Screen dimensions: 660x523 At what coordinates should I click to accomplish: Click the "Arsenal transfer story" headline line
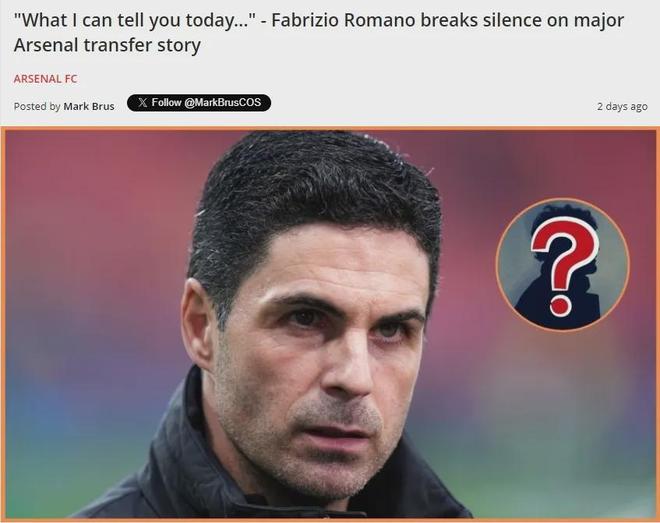pos(107,45)
